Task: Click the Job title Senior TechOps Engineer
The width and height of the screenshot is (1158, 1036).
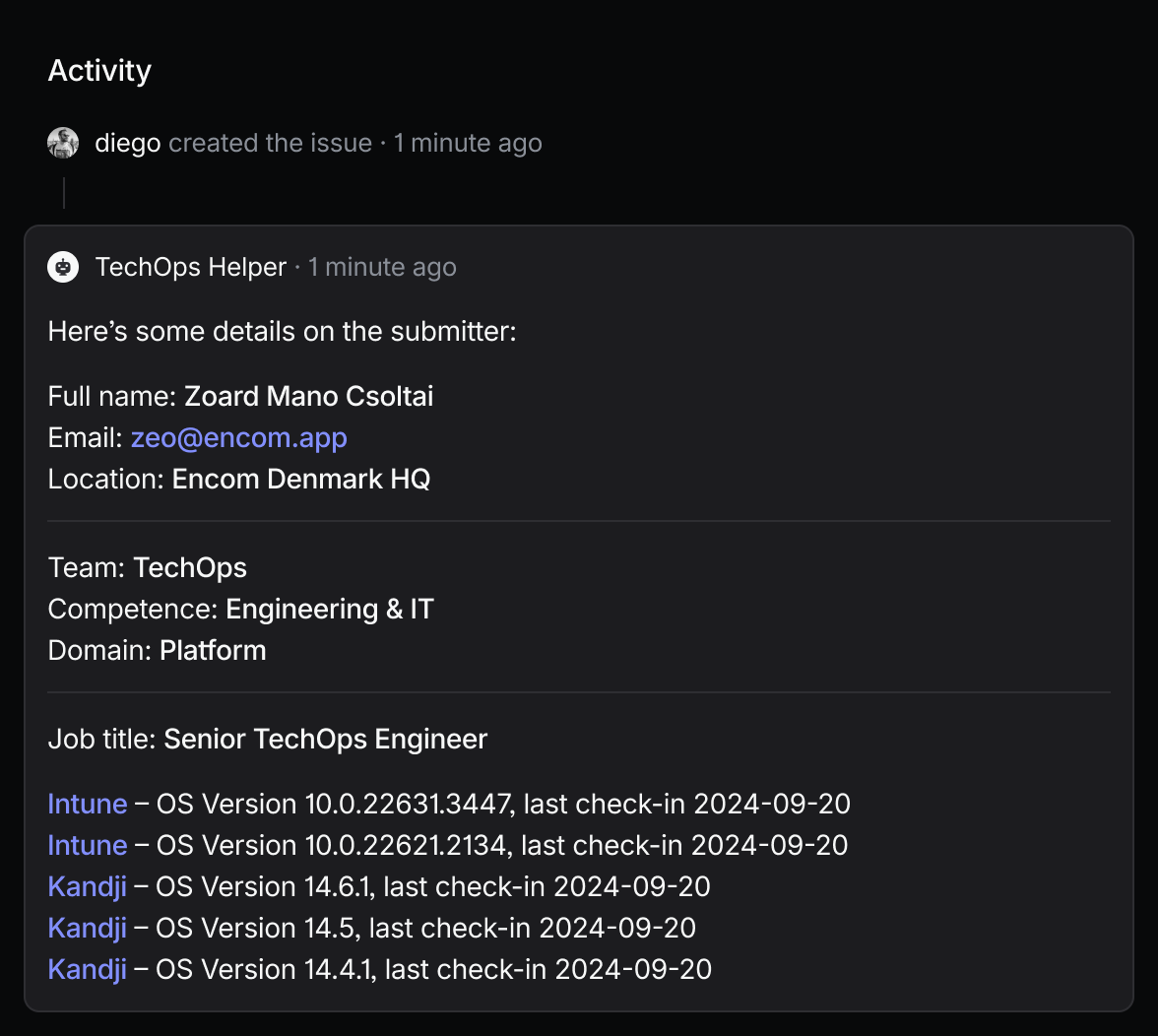Action: click(x=326, y=739)
